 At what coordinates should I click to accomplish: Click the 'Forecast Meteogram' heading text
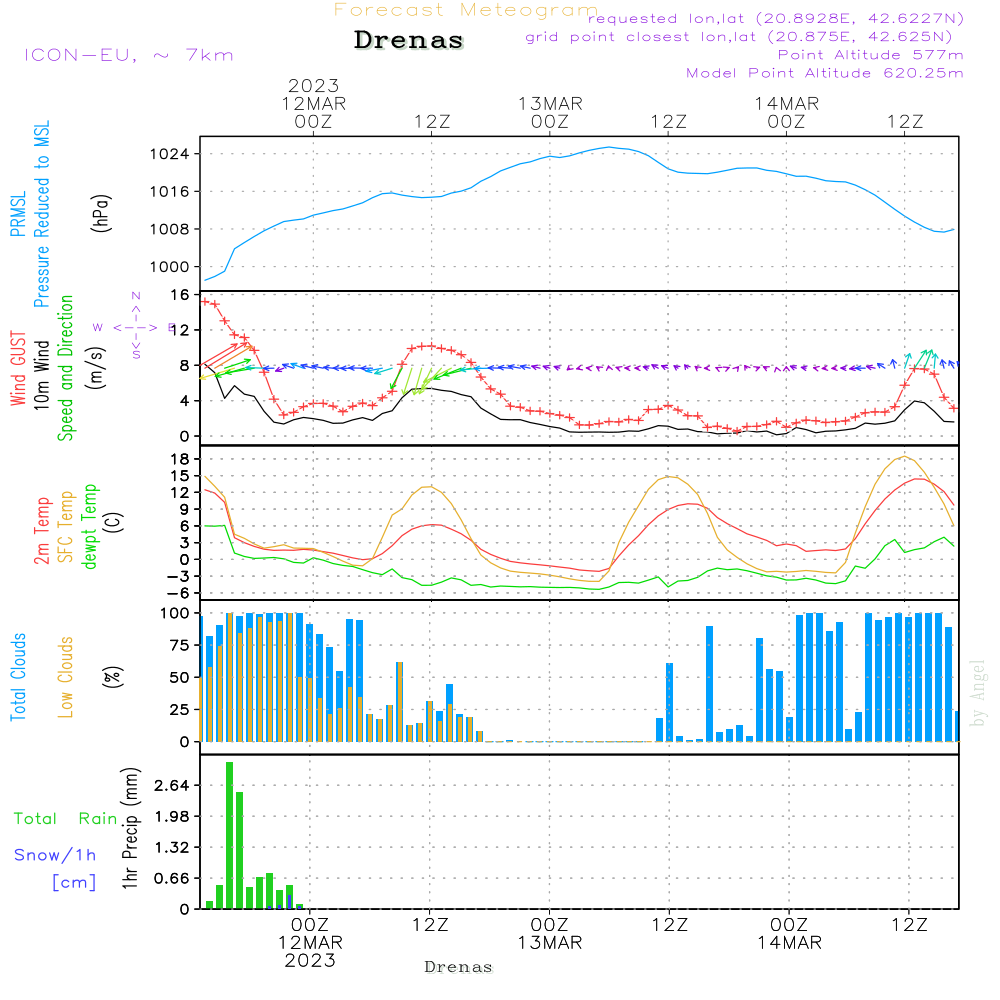click(466, 10)
